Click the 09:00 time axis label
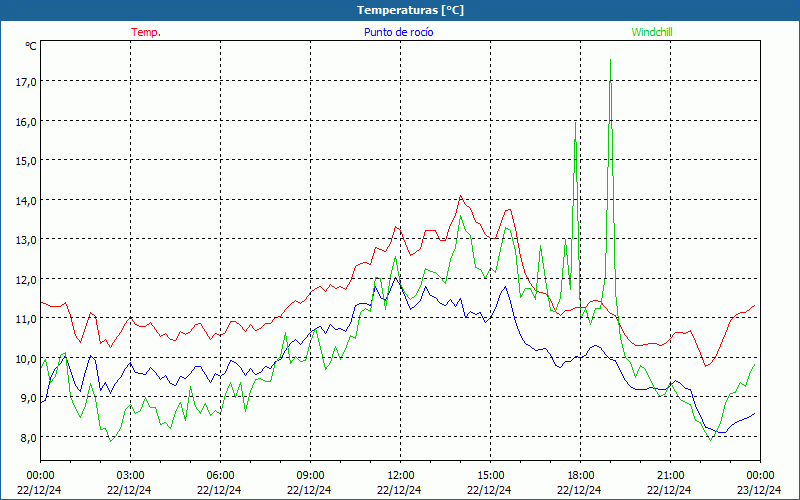Image resolution: width=800 pixels, height=500 pixels. (x=310, y=475)
